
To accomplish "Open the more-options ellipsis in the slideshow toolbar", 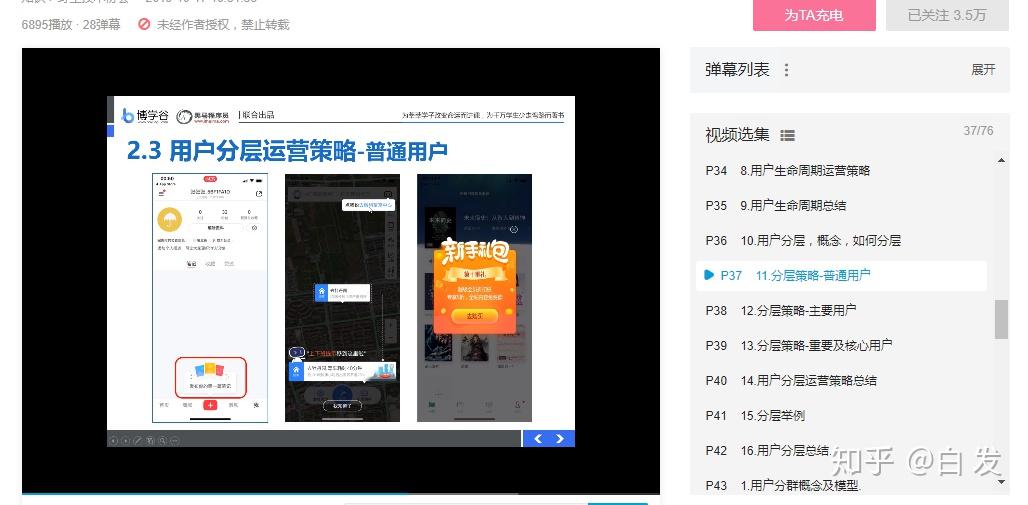I will click(174, 440).
